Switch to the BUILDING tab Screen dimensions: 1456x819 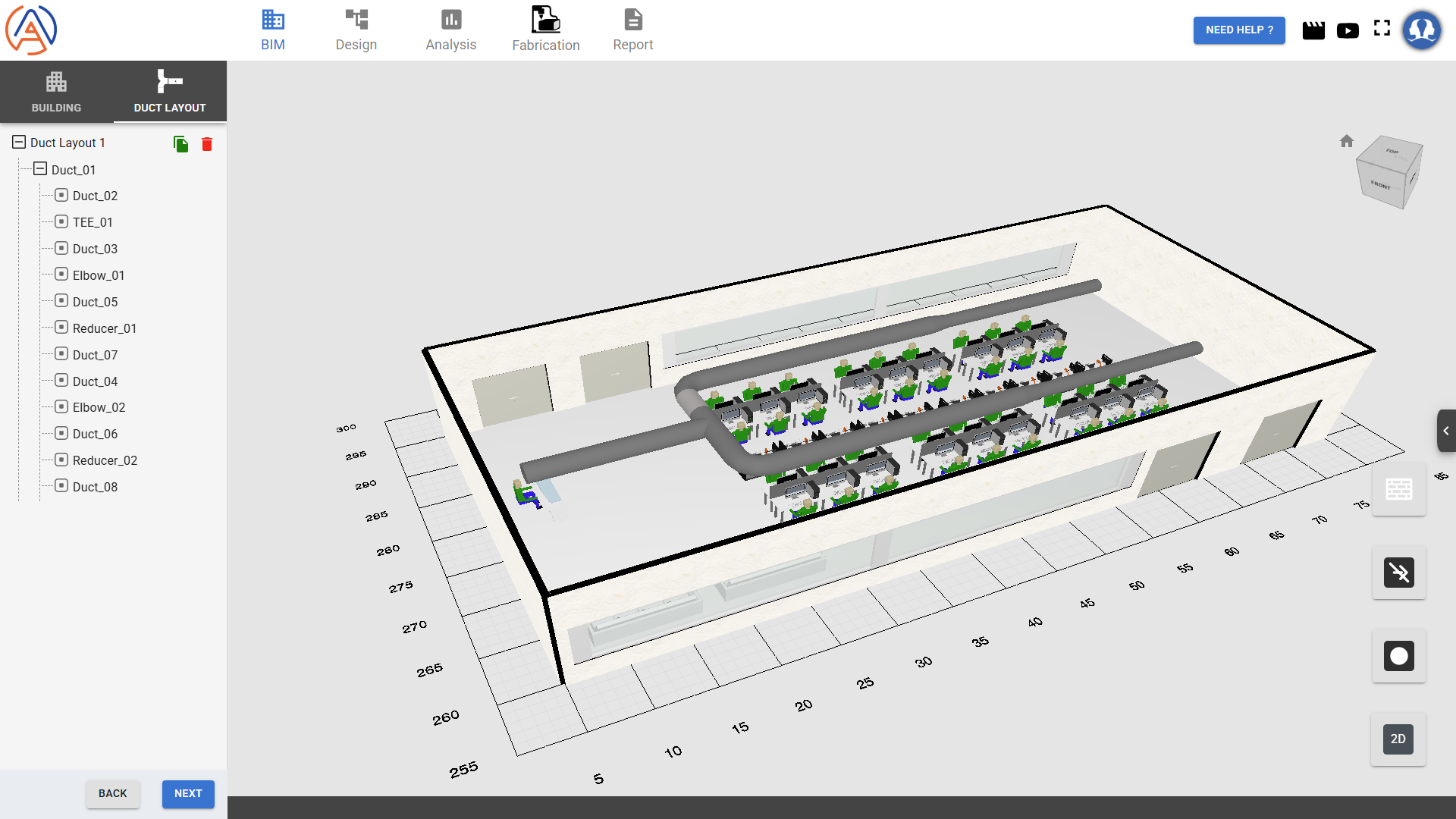[x=56, y=91]
